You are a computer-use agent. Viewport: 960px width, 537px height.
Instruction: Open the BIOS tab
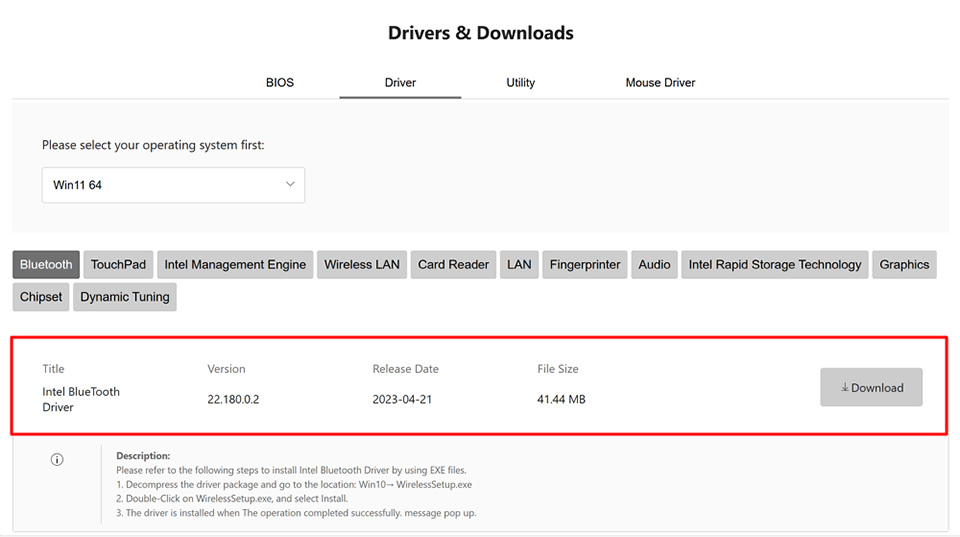(280, 83)
